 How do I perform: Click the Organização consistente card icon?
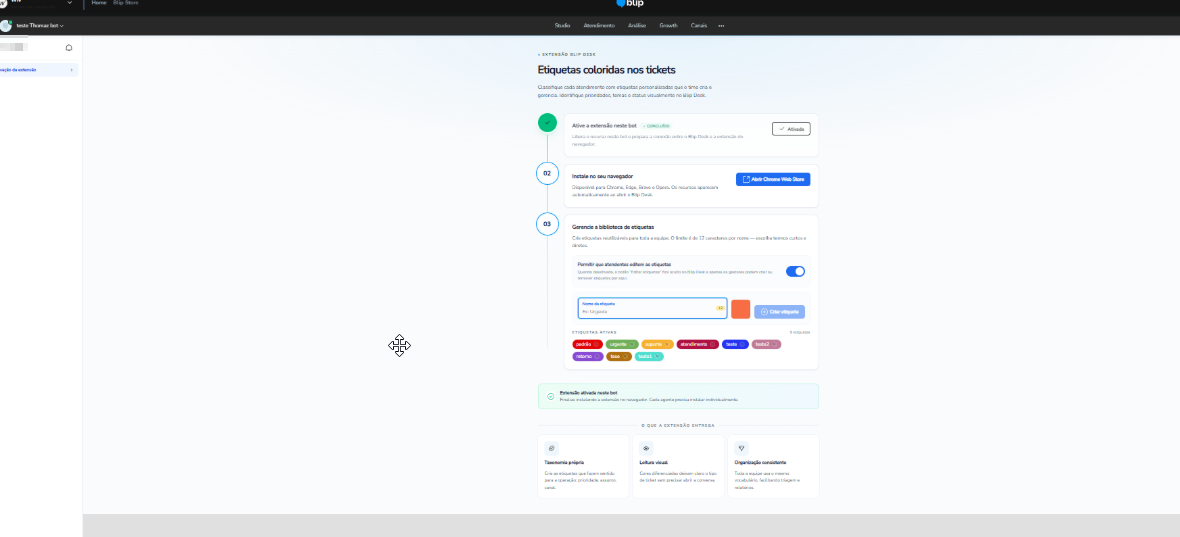[741, 448]
